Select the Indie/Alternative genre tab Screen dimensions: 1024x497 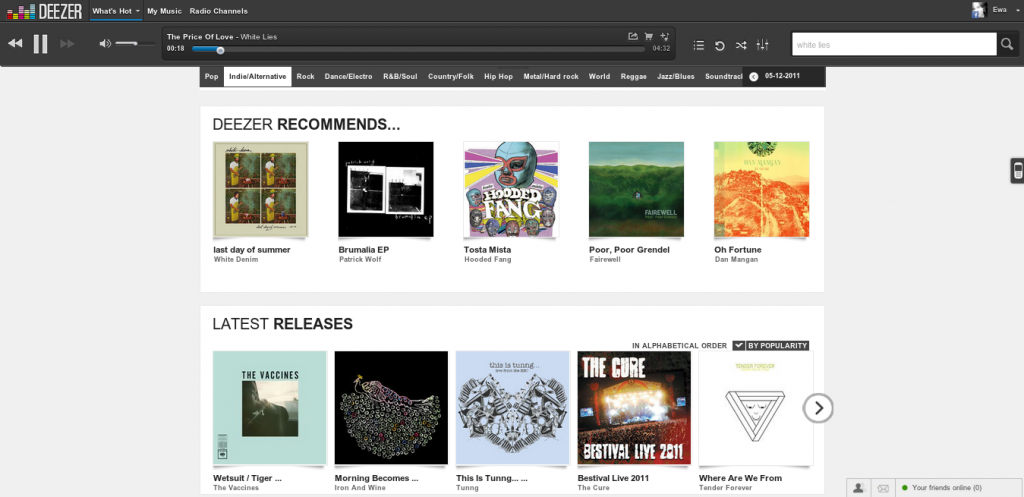[x=257, y=76]
